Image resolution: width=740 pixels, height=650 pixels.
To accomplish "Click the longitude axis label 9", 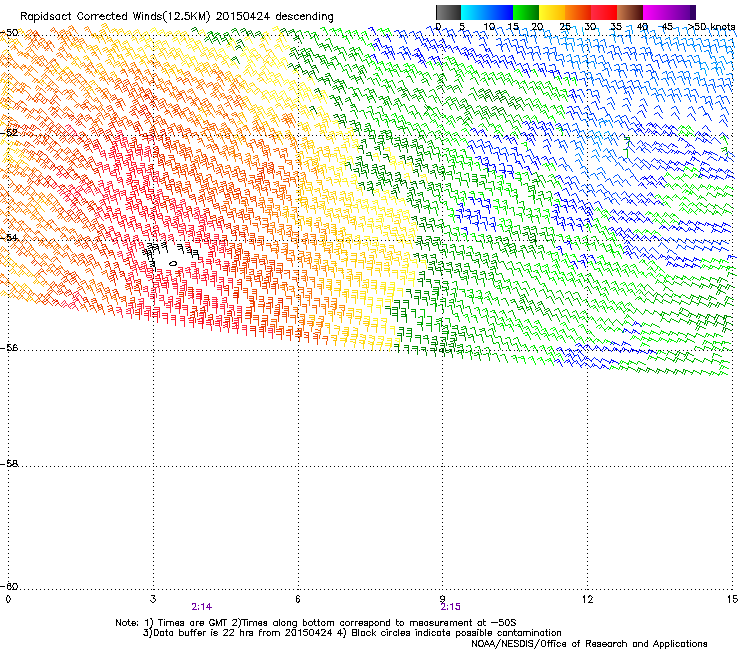I will pyautogui.click(x=443, y=599).
